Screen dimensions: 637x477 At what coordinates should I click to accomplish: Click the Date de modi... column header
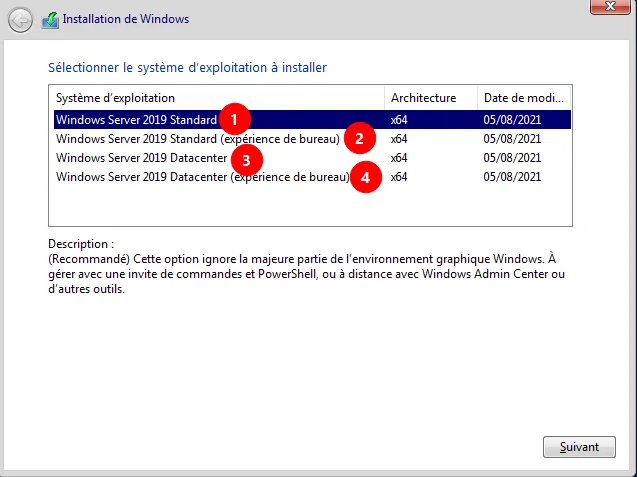tap(524, 98)
